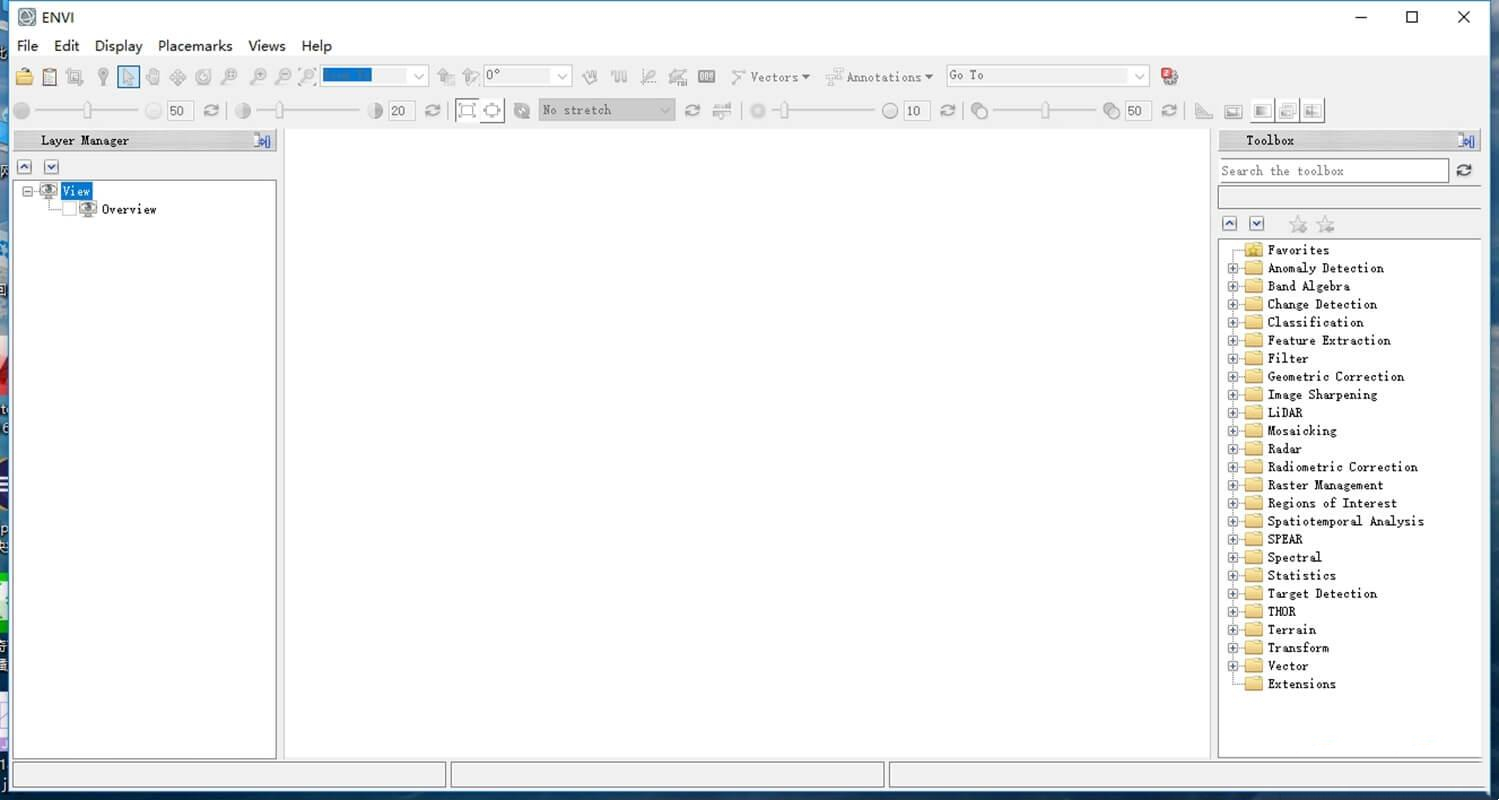Expand the Radiometric Correction folder

1233,467
